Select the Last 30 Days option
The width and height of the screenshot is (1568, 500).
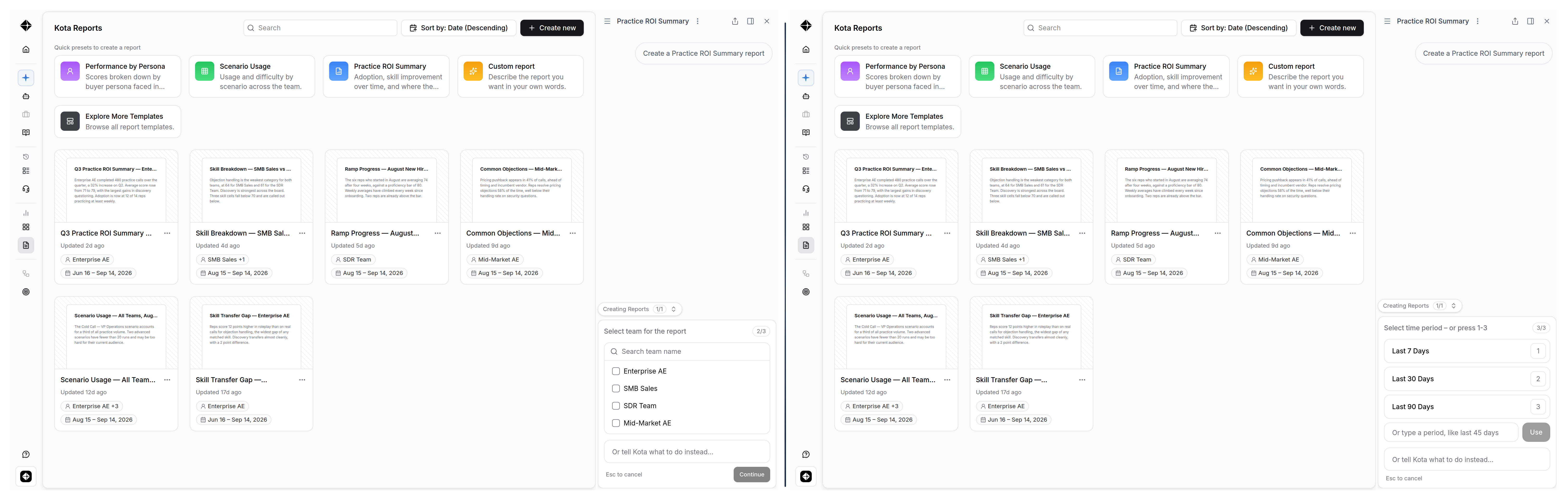coord(1466,379)
